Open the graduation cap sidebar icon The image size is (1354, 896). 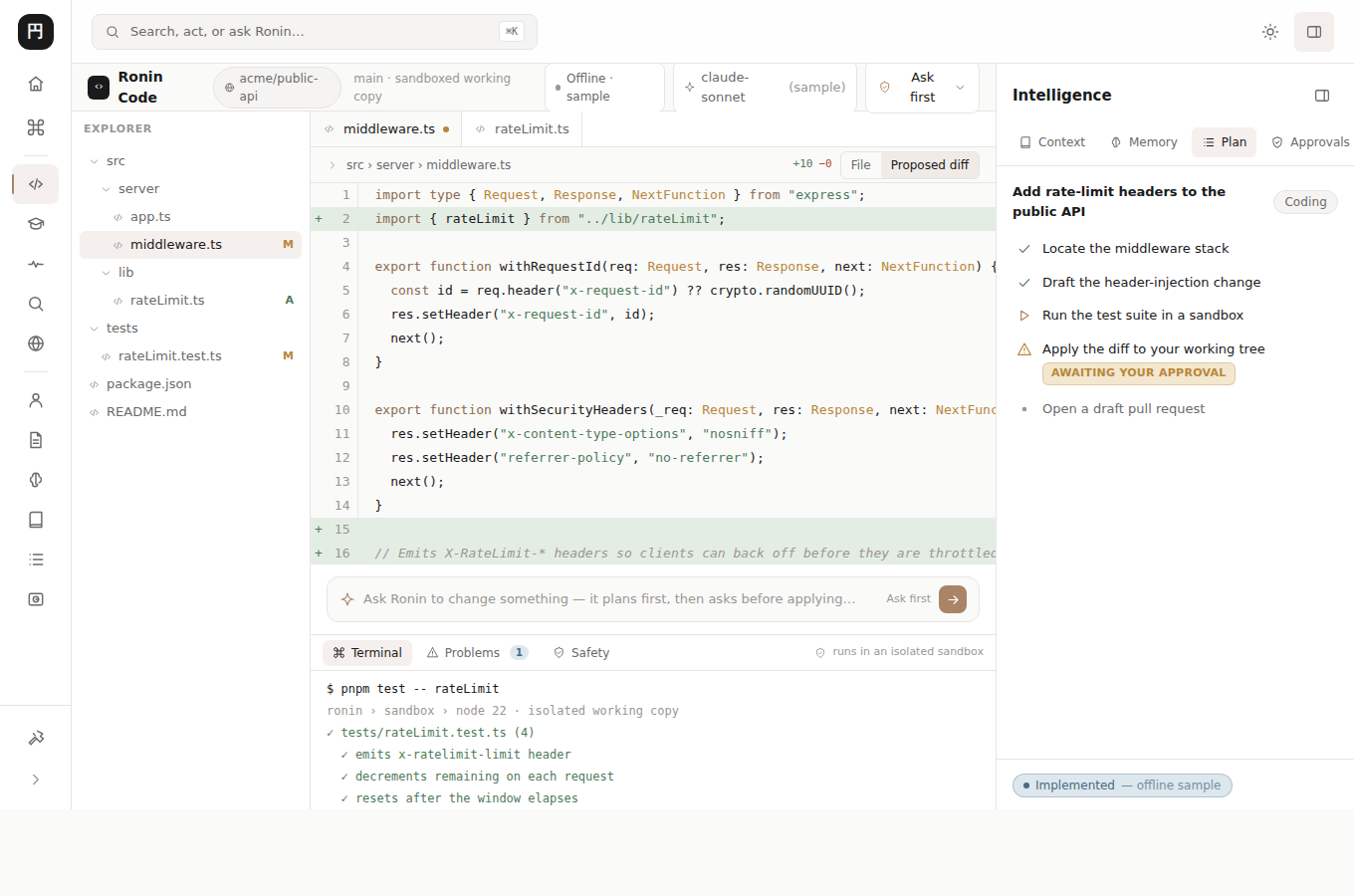pos(36,224)
